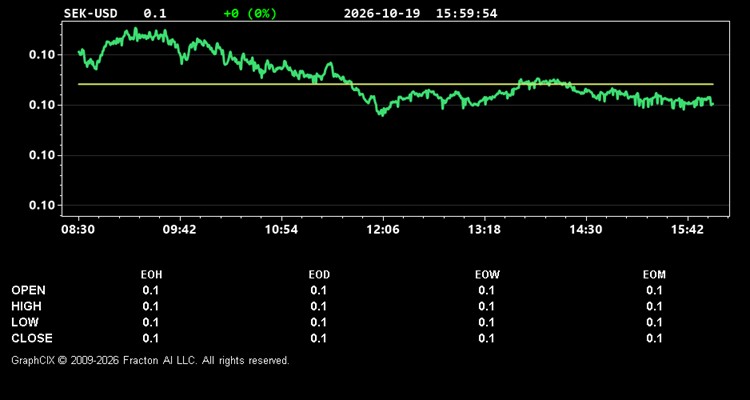Select the EOM column header
This screenshot has height=400, width=750.
click(654, 275)
